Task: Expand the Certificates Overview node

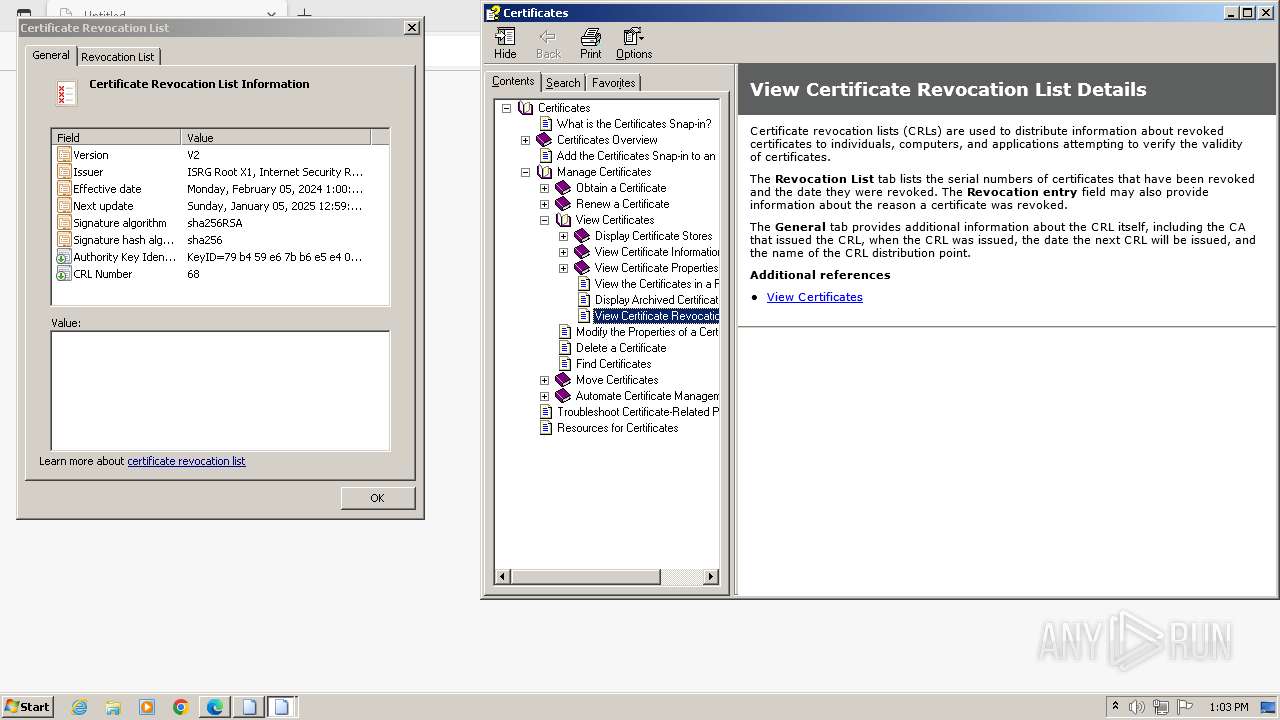Action: (525, 140)
